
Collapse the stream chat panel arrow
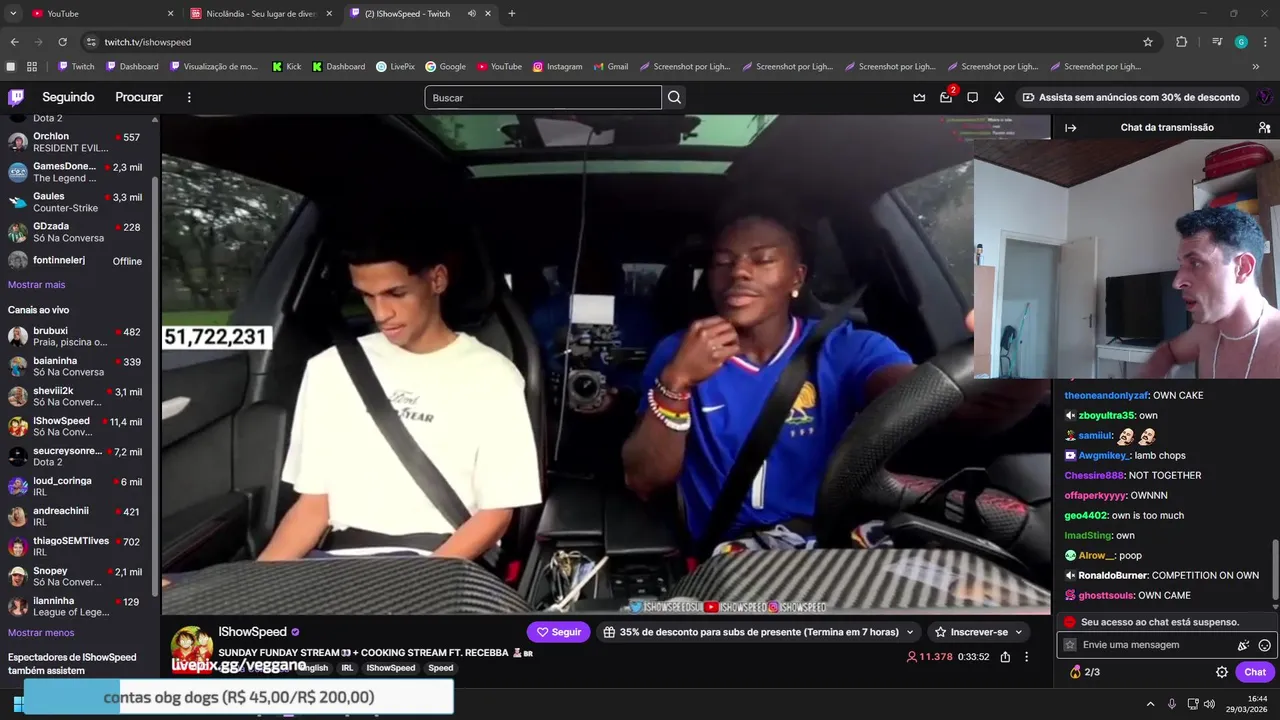click(1070, 127)
